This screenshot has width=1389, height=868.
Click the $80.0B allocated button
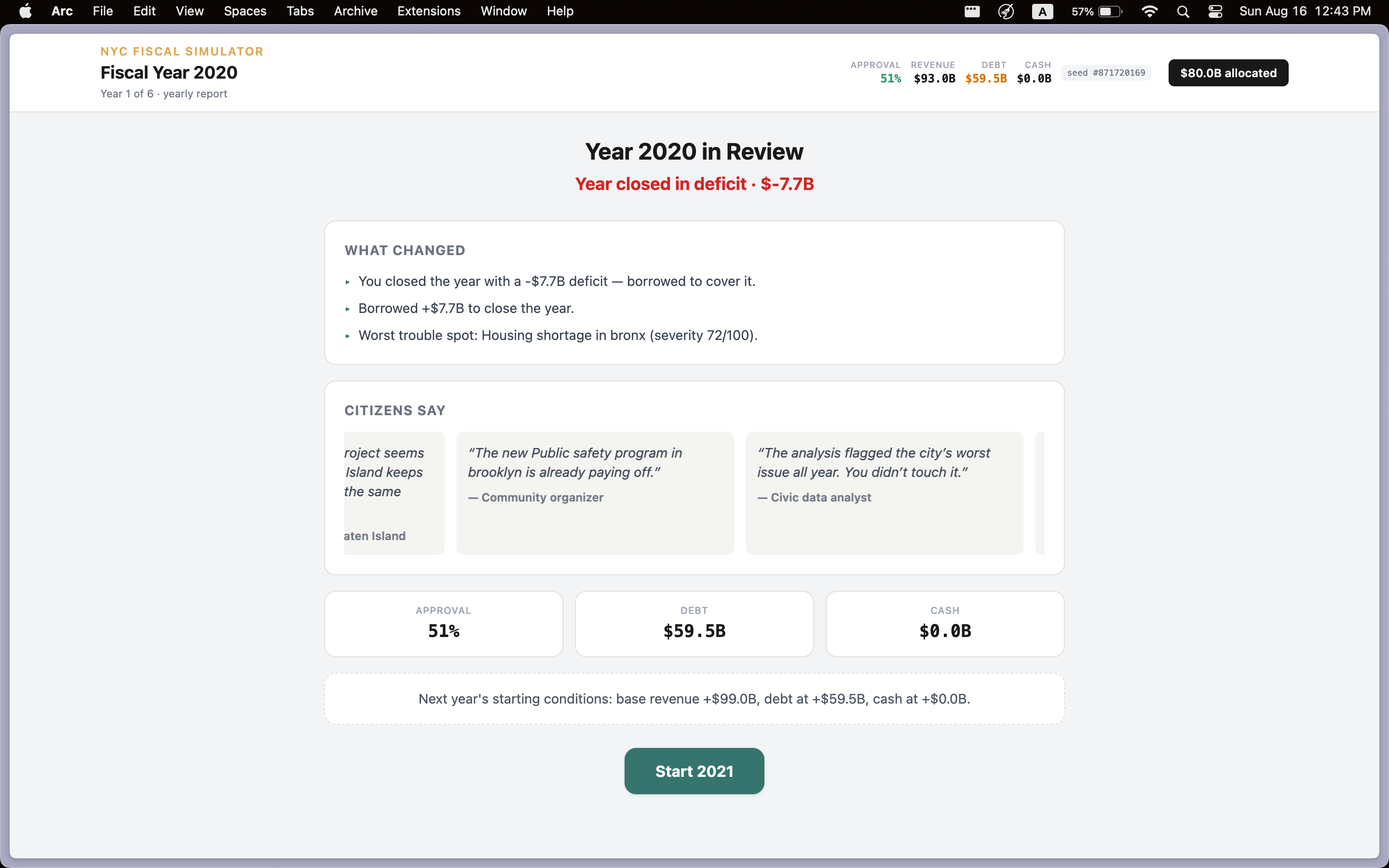tap(1228, 73)
